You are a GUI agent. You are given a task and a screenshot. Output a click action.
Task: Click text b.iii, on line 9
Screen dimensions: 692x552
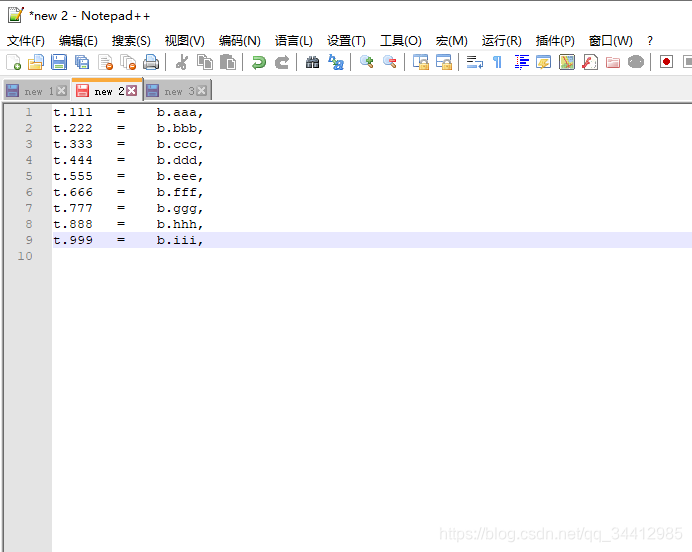pyautogui.click(x=180, y=240)
